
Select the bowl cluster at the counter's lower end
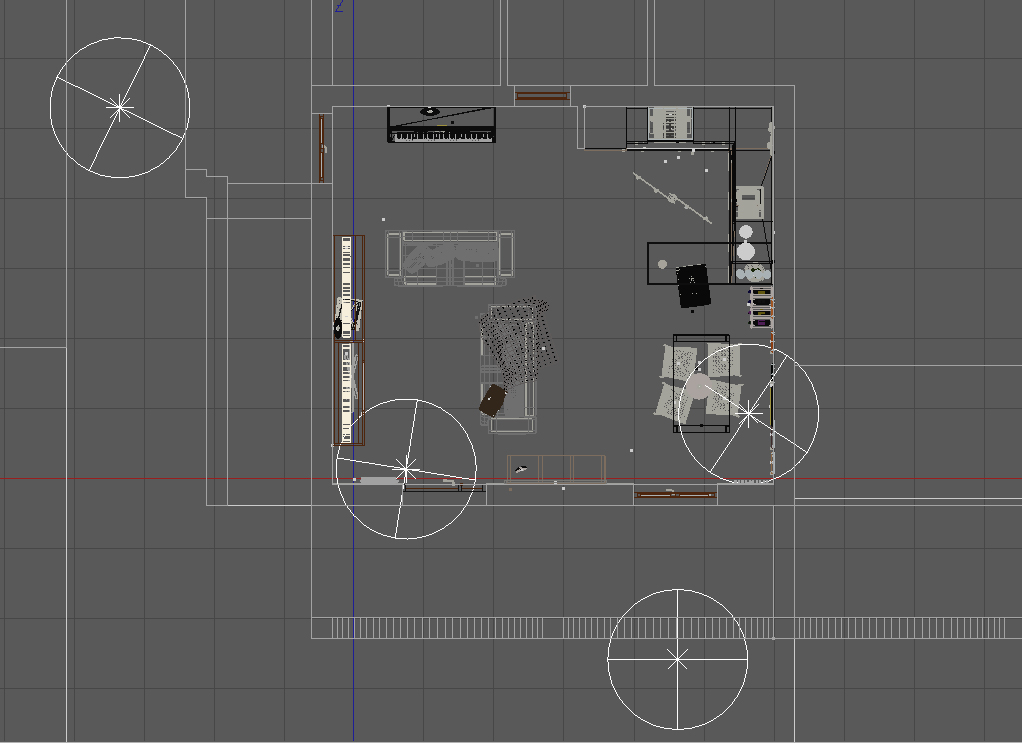(x=753, y=272)
